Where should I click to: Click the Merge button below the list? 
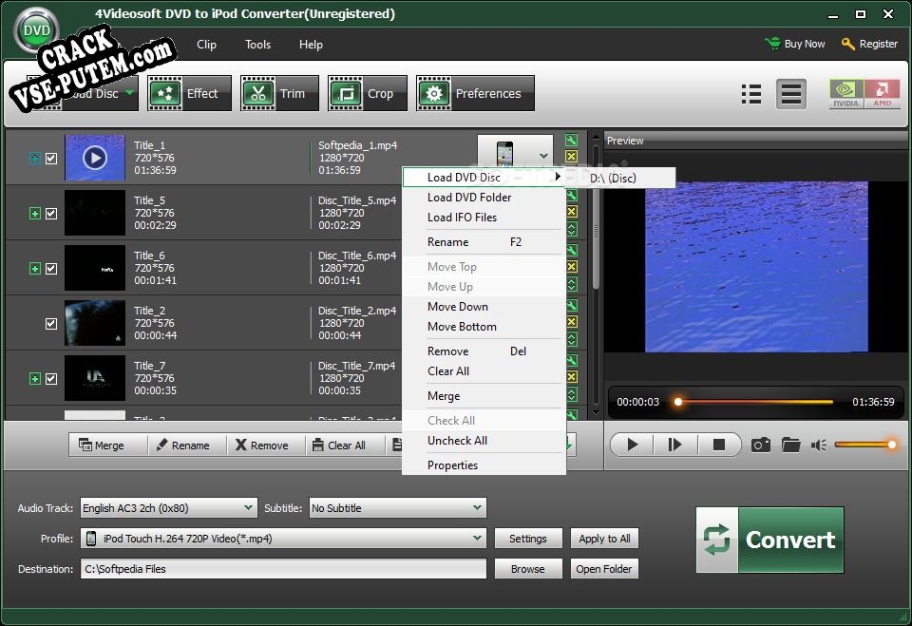(107, 445)
